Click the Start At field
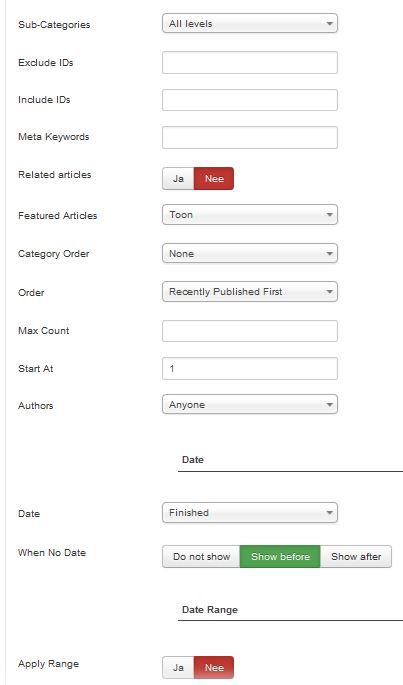Image resolution: width=403 pixels, height=685 pixels. click(250, 368)
